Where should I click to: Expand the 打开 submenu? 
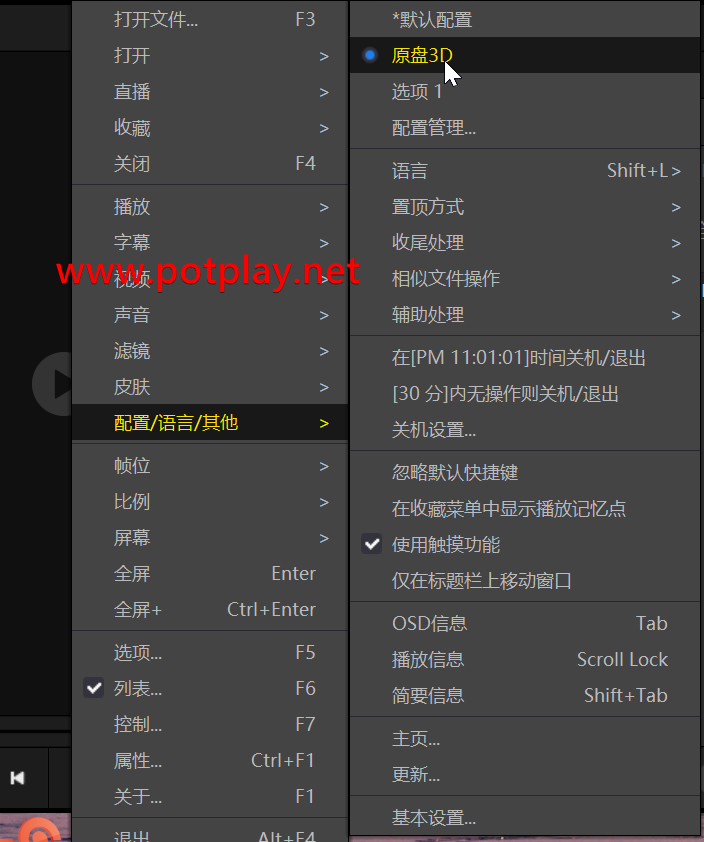(210, 56)
